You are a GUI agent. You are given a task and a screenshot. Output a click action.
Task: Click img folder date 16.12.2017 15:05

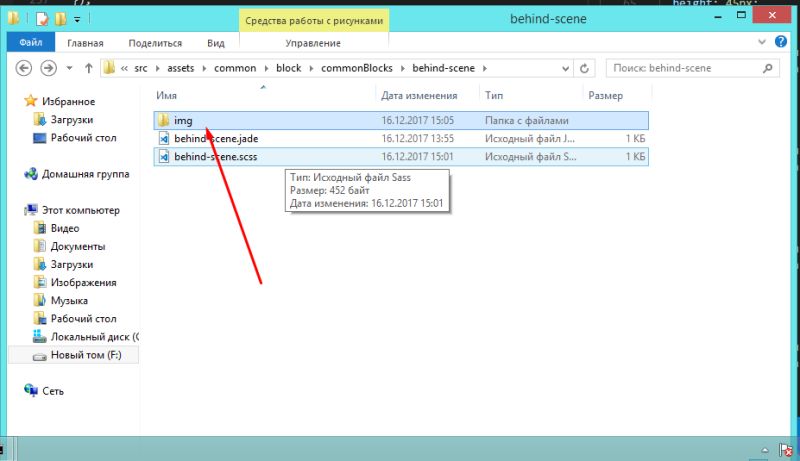click(417, 121)
